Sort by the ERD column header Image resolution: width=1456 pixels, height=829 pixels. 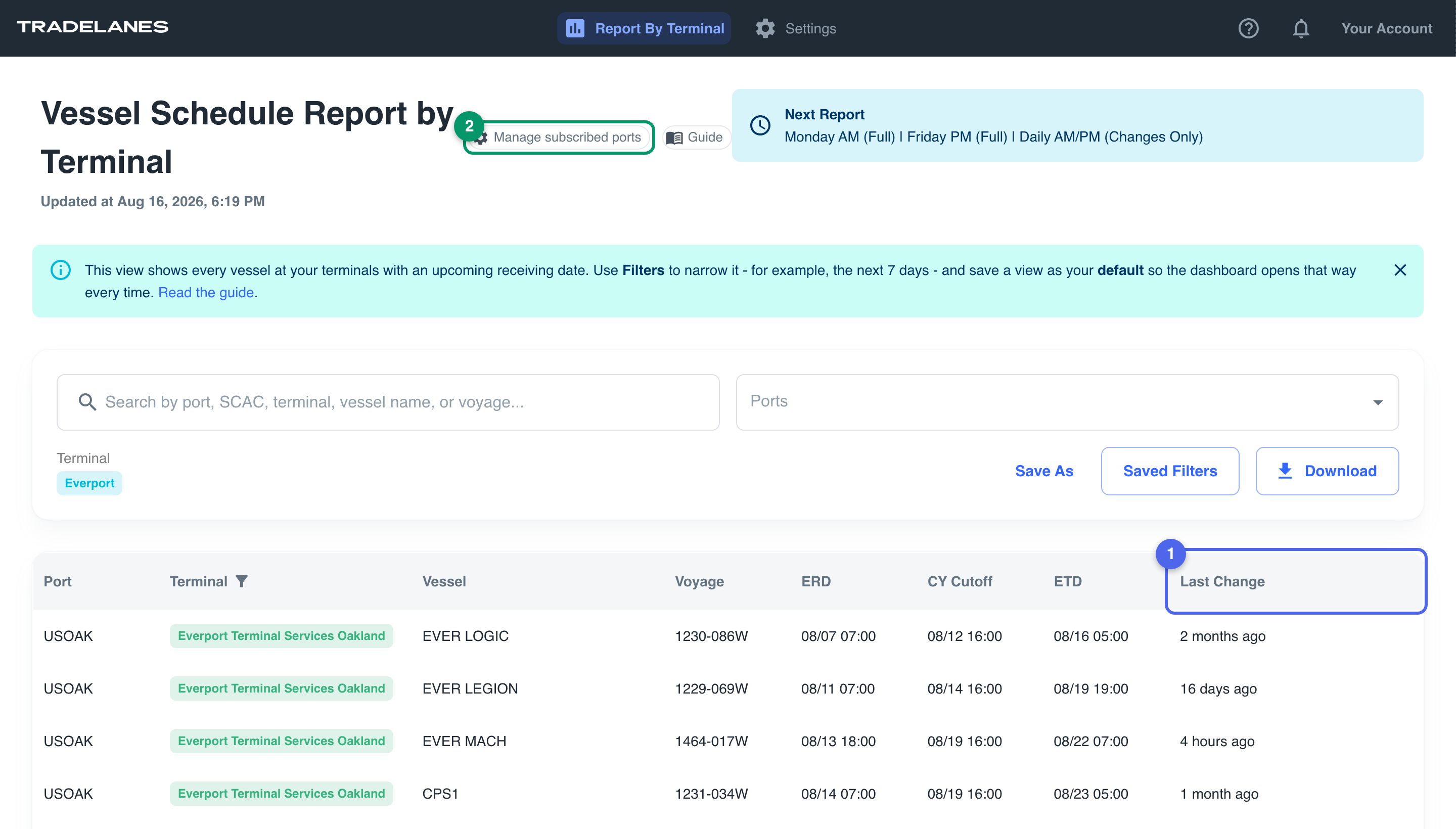pyautogui.click(x=815, y=581)
